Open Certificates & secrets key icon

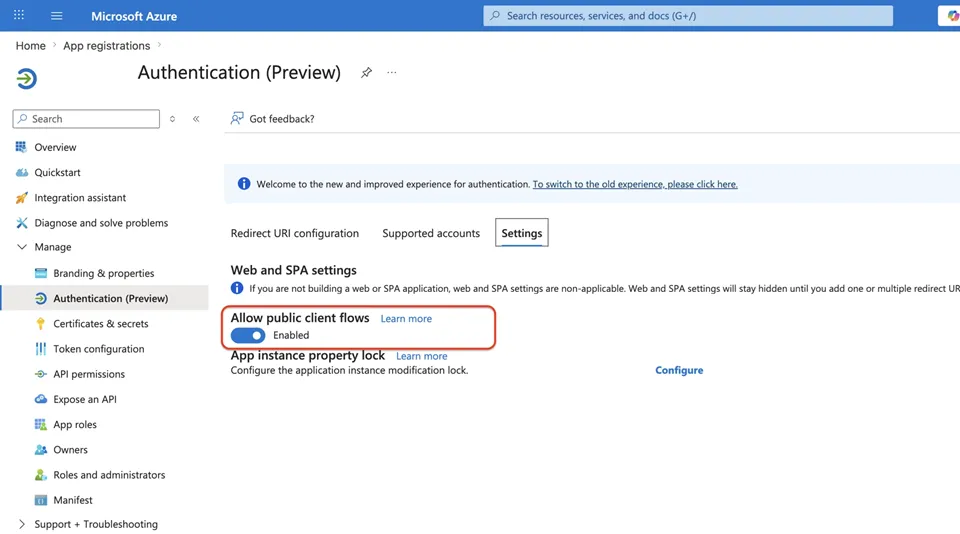coord(40,323)
